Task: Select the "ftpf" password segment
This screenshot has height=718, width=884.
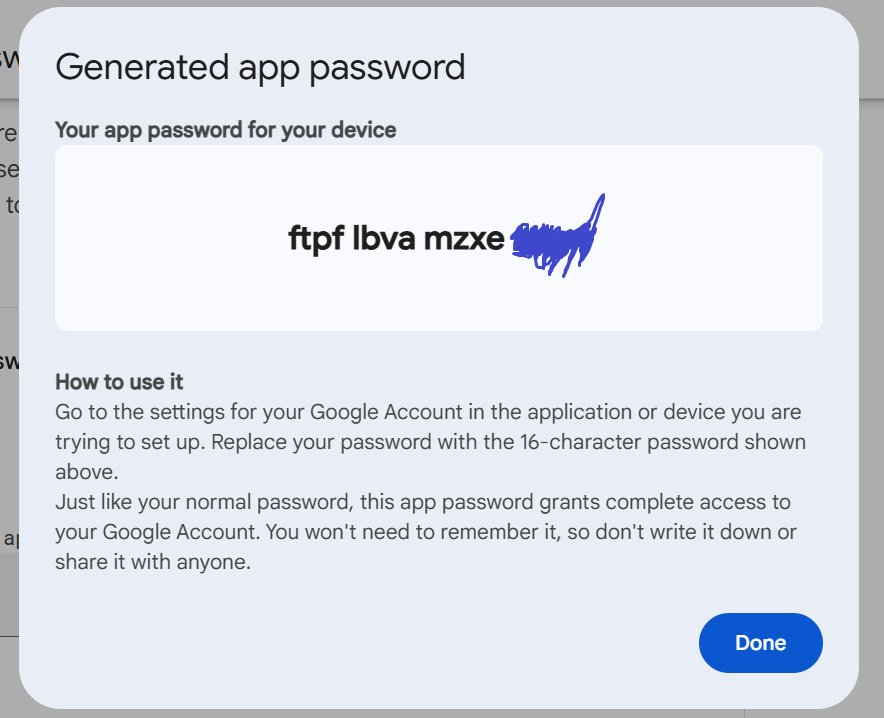Action: (316, 238)
